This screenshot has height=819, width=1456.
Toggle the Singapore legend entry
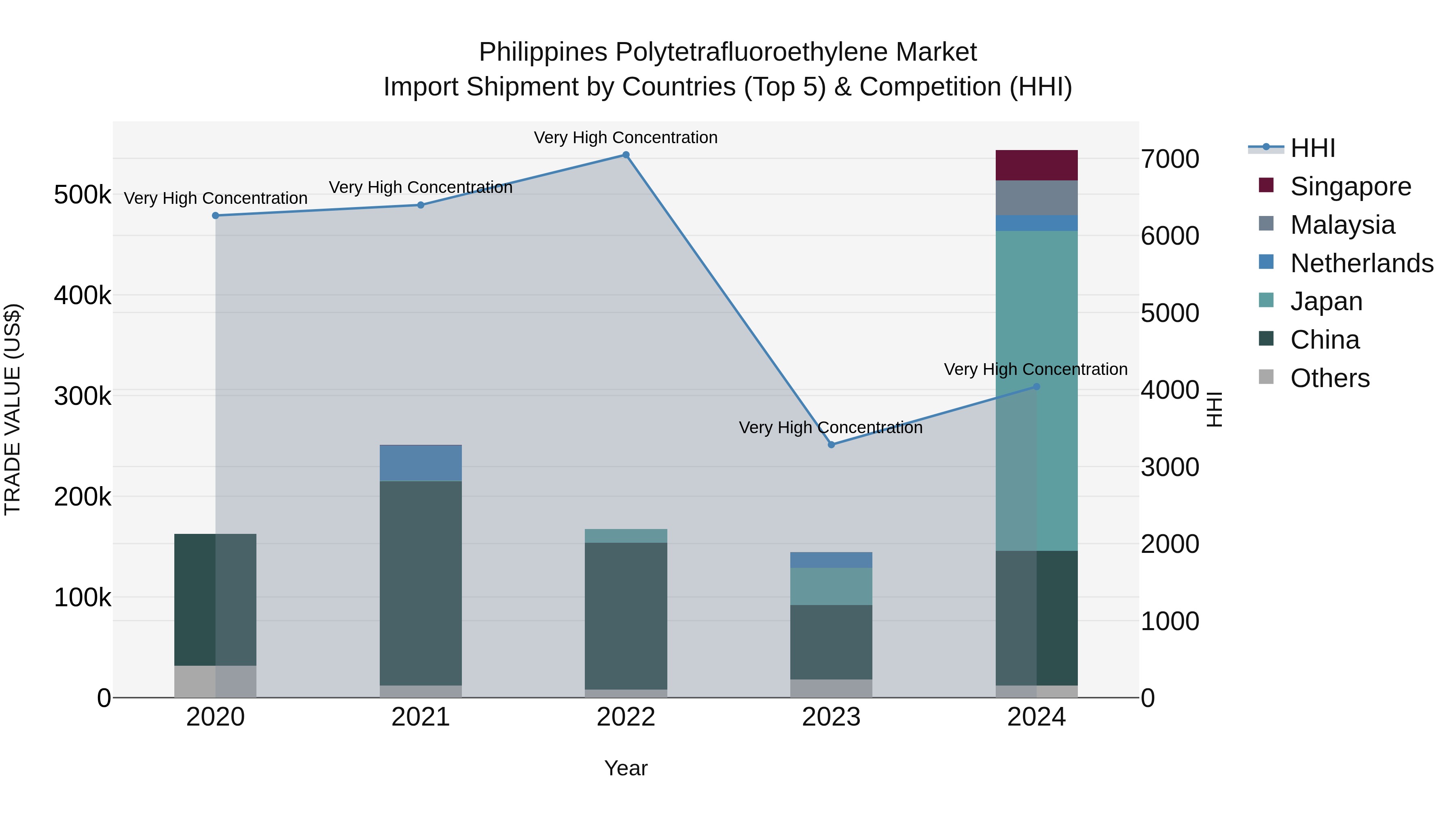click(1335, 186)
